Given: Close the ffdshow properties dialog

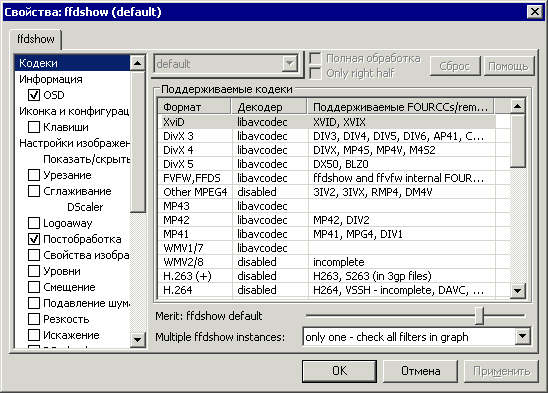Looking at the screenshot, I should 534,12.
